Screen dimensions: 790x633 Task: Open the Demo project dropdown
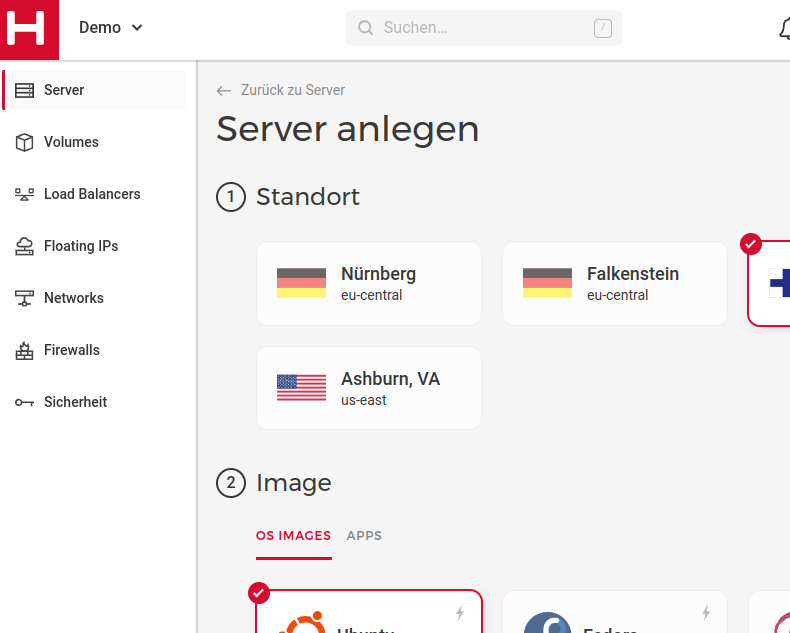111,28
